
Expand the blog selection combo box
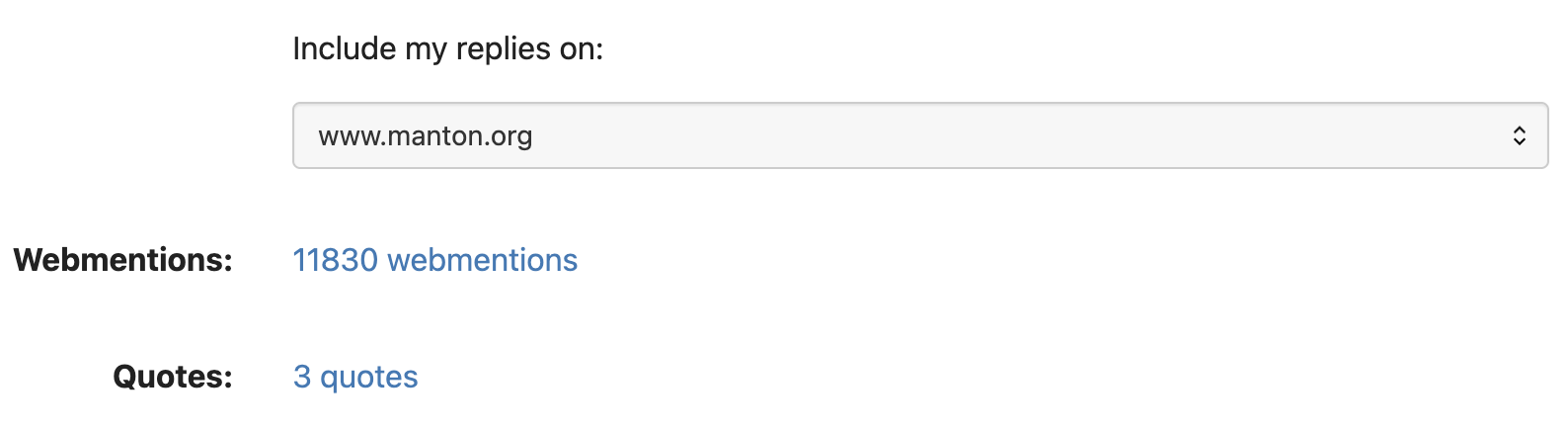pyautogui.click(x=919, y=135)
